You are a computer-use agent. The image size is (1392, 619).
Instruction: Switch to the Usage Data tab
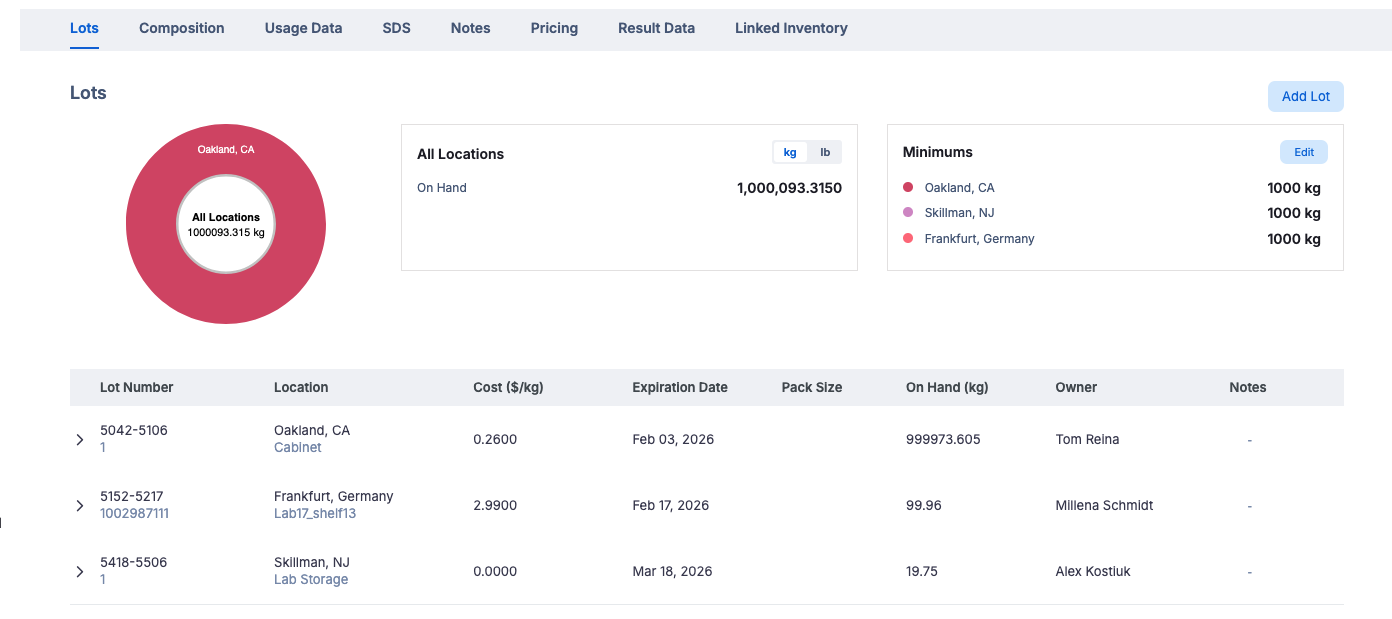click(303, 28)
